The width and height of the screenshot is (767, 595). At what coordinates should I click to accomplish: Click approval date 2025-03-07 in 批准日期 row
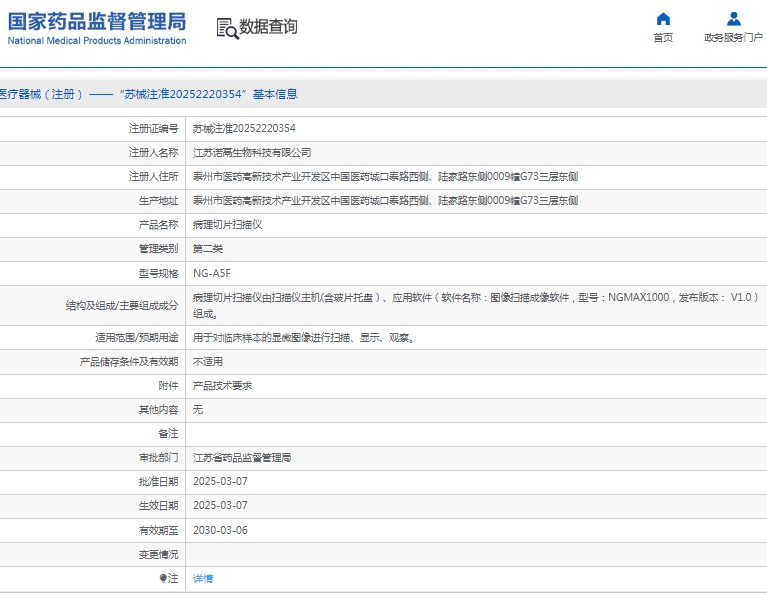pos(220,481)
